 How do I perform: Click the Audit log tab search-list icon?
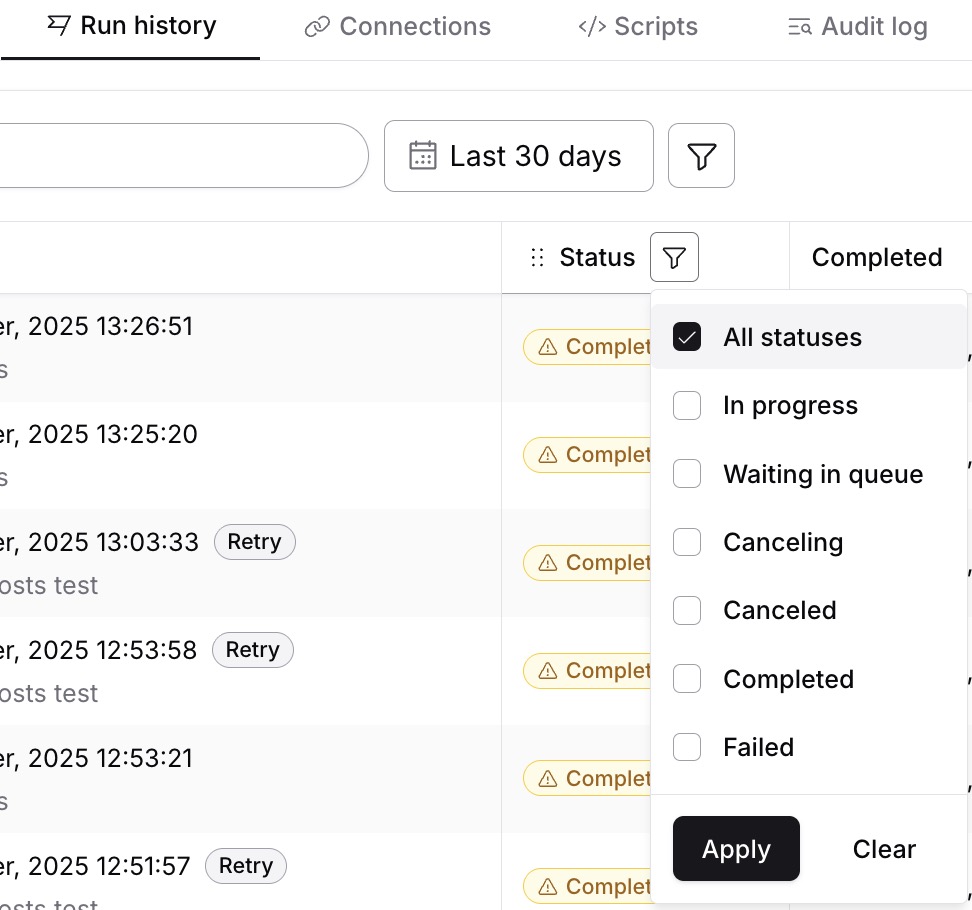point(800,27)
